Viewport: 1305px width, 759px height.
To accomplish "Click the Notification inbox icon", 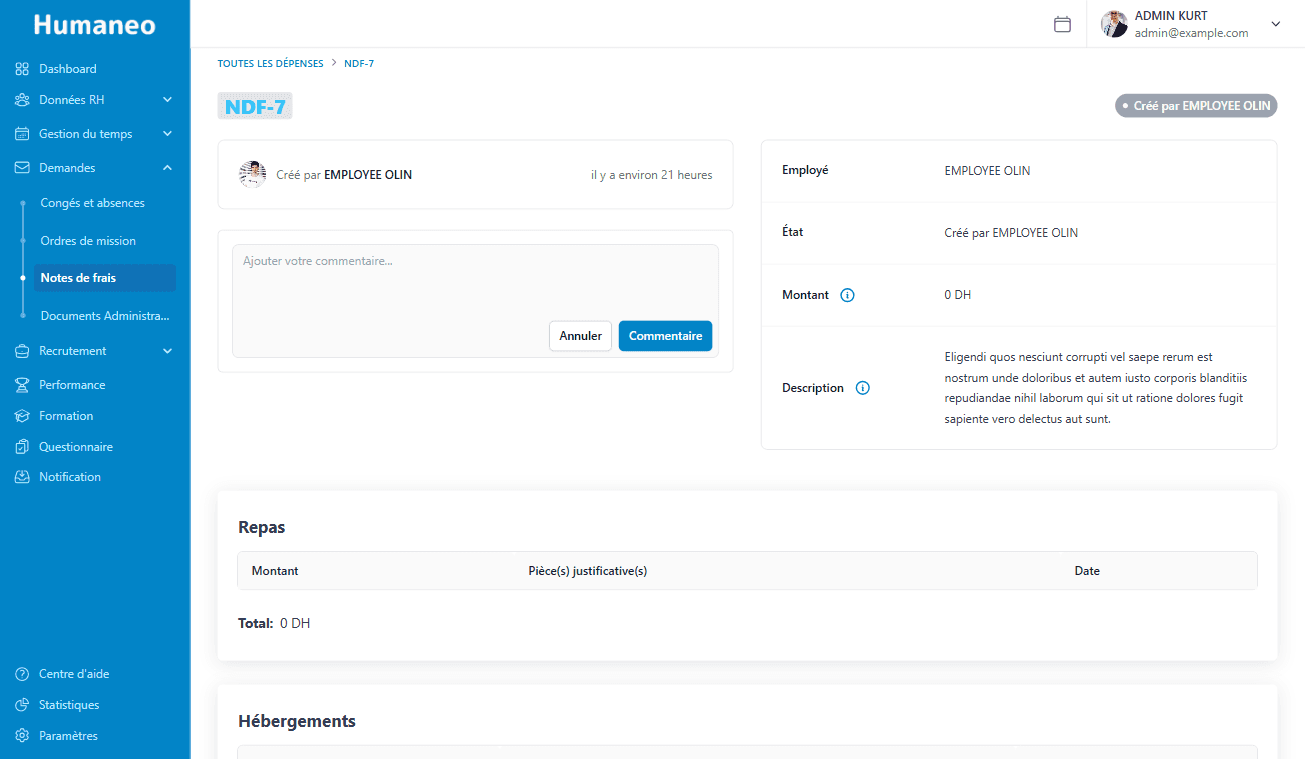I will point(22,477).
